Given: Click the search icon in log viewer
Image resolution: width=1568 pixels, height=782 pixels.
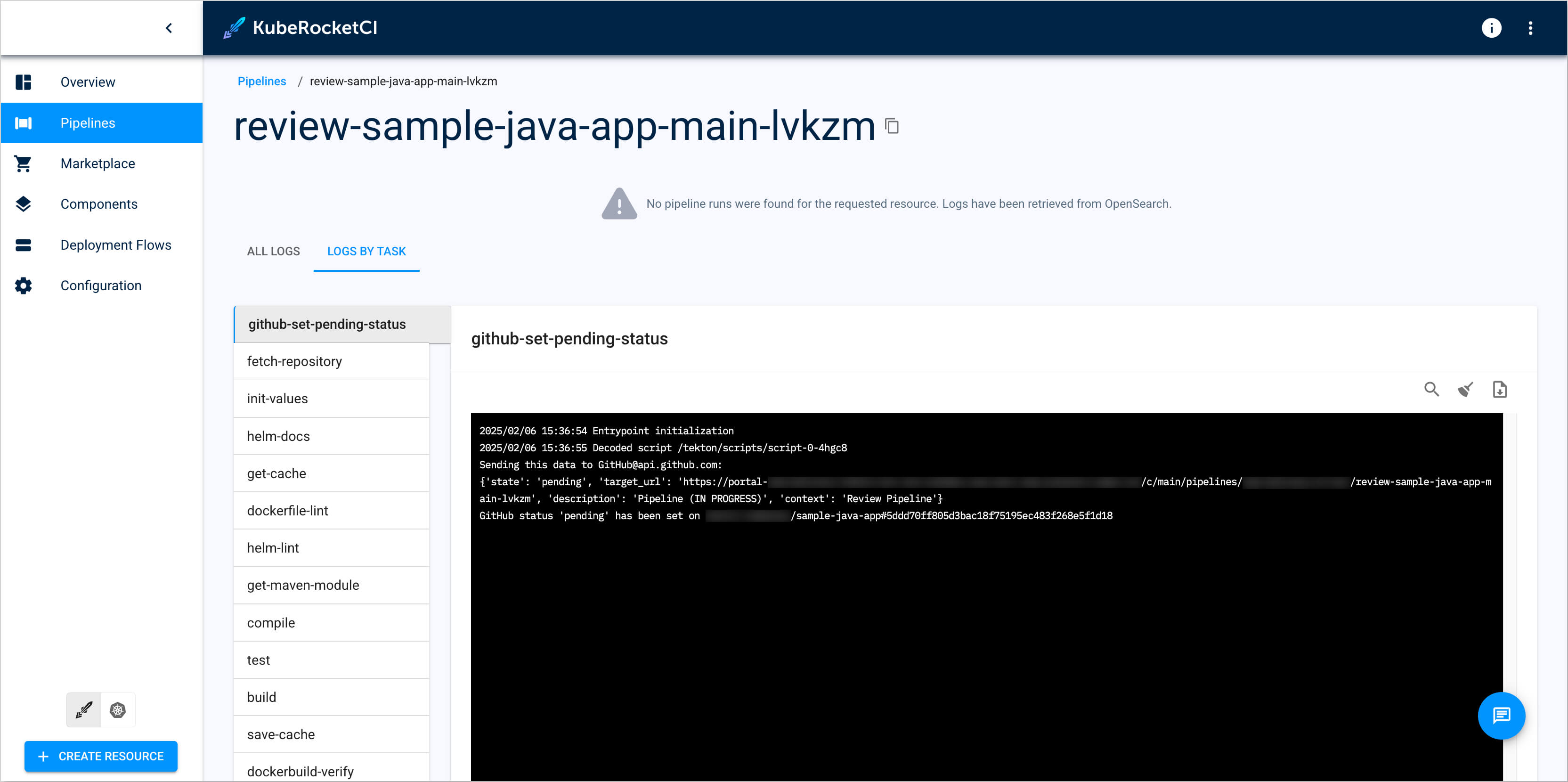Looking at the screenshot, I should coord(1432,389).
